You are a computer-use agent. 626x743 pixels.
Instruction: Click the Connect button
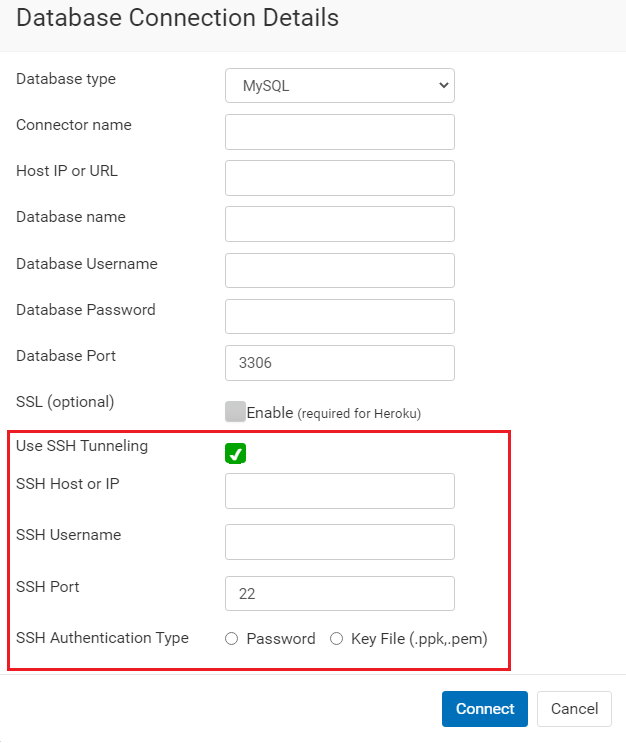[484, 708]
